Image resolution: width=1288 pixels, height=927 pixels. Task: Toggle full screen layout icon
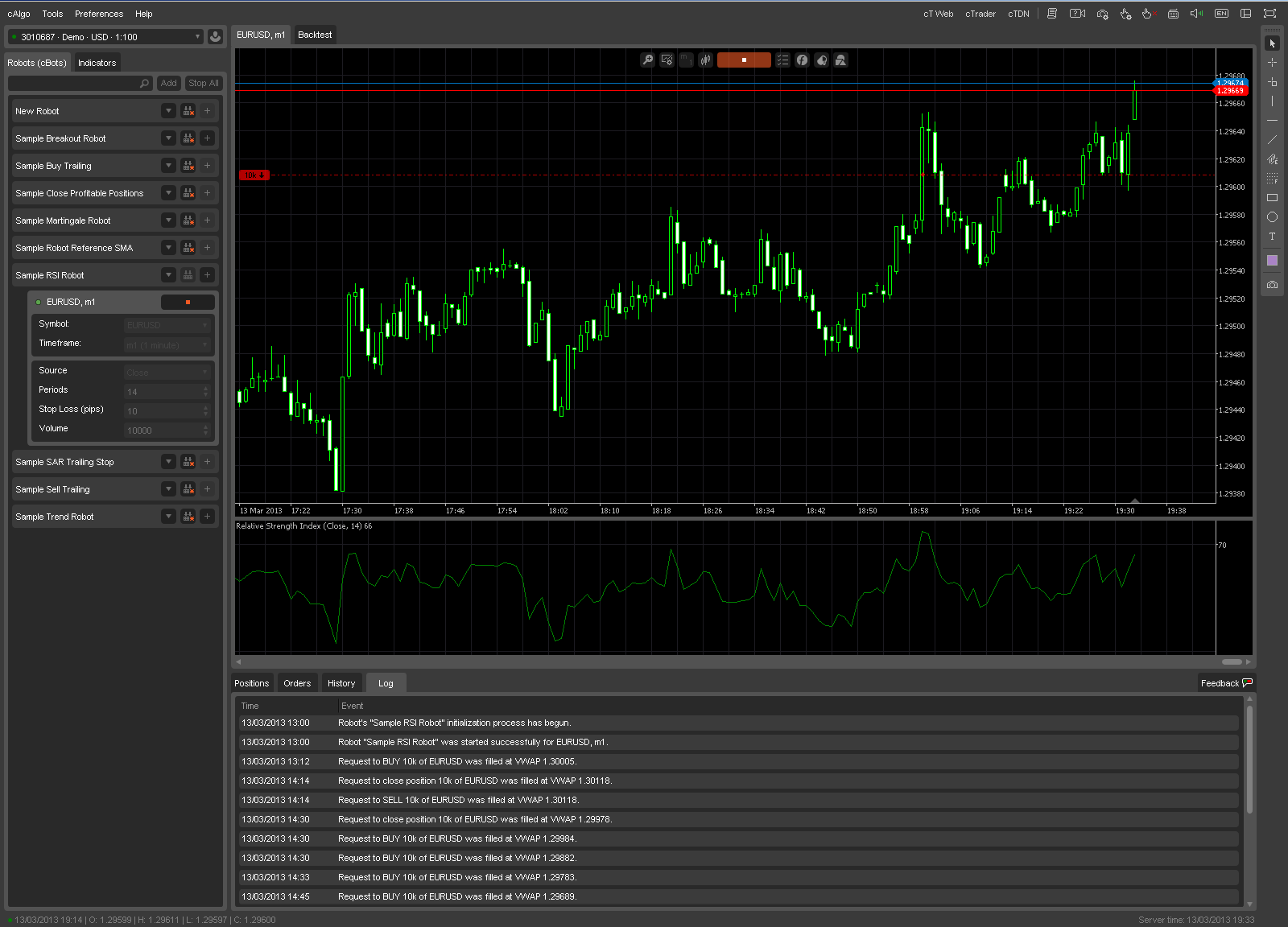[1269, 14]
